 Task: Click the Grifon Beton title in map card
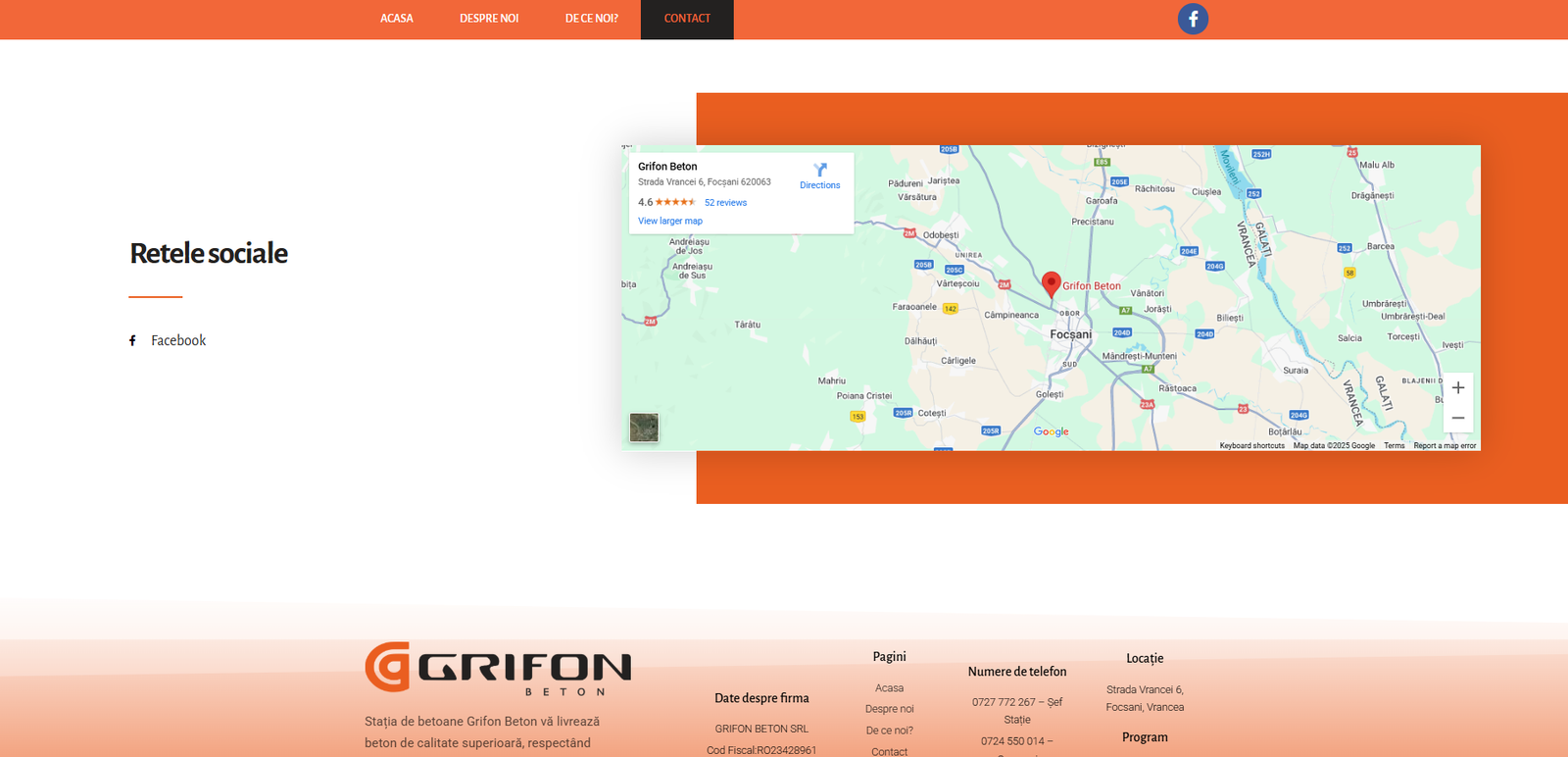(x=667, y=167)
